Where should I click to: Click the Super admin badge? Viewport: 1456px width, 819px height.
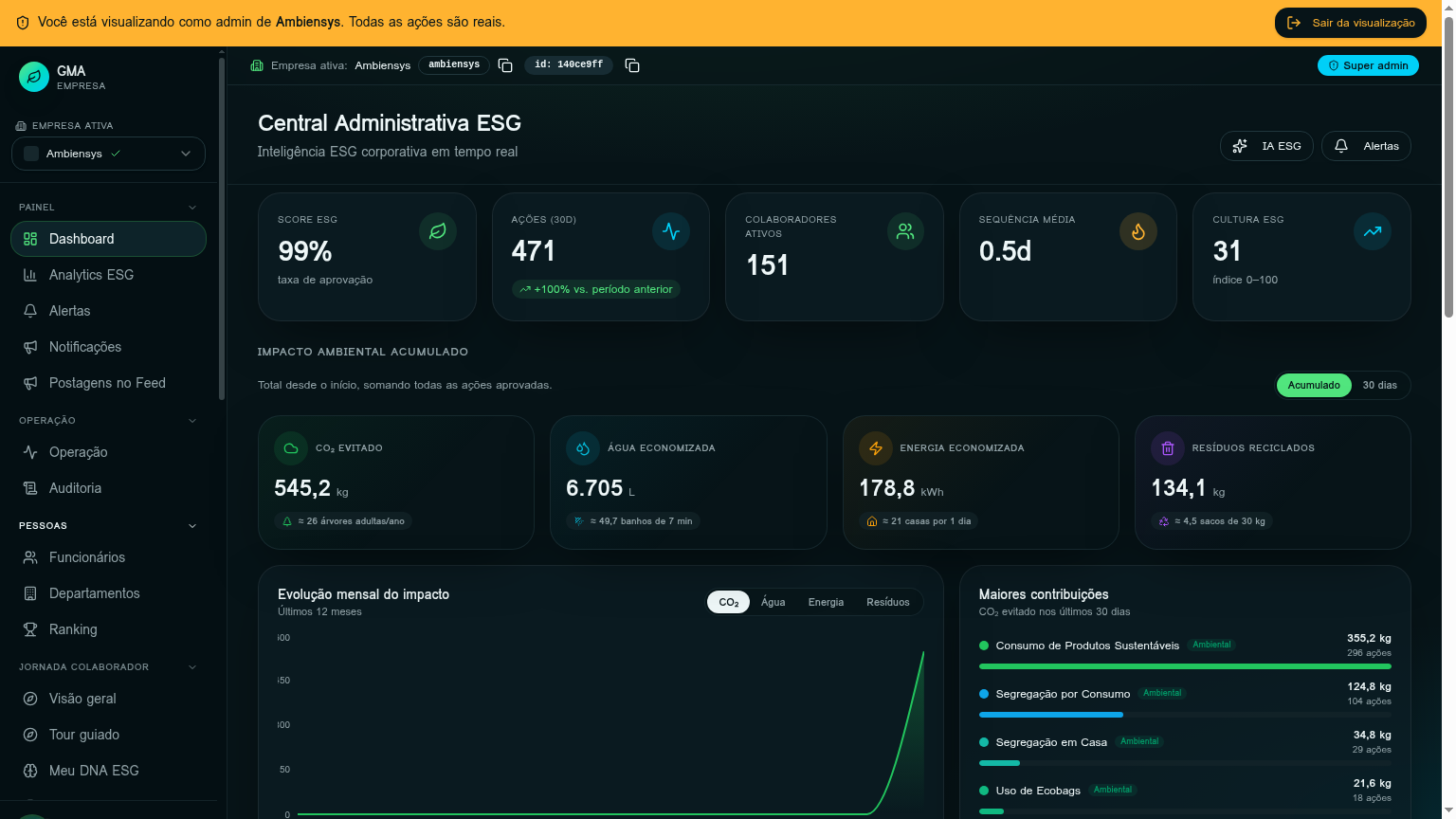(x=1368, y=65)
